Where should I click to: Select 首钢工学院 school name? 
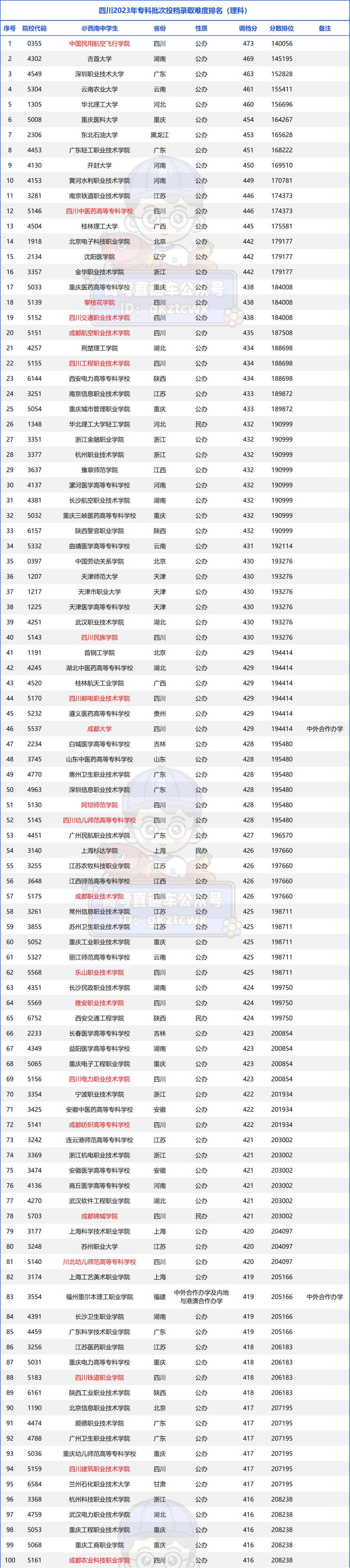[x=99, y=653]
